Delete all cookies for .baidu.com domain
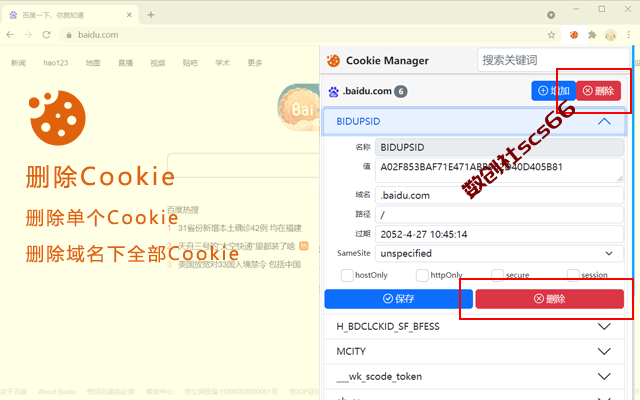The image size is (640, 400). click(598, 91)
